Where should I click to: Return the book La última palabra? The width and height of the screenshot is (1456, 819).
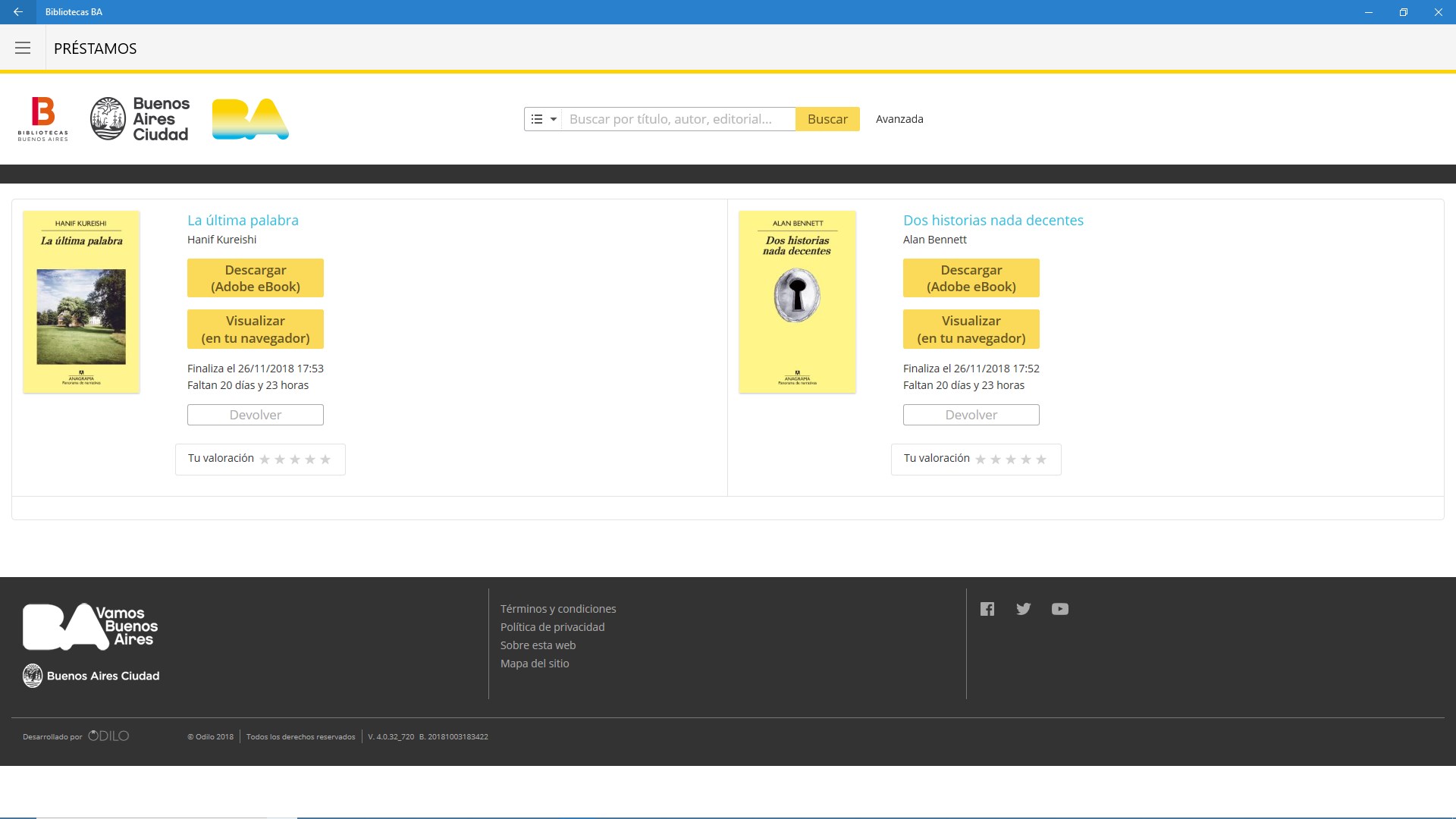click(x=256, y=415)
